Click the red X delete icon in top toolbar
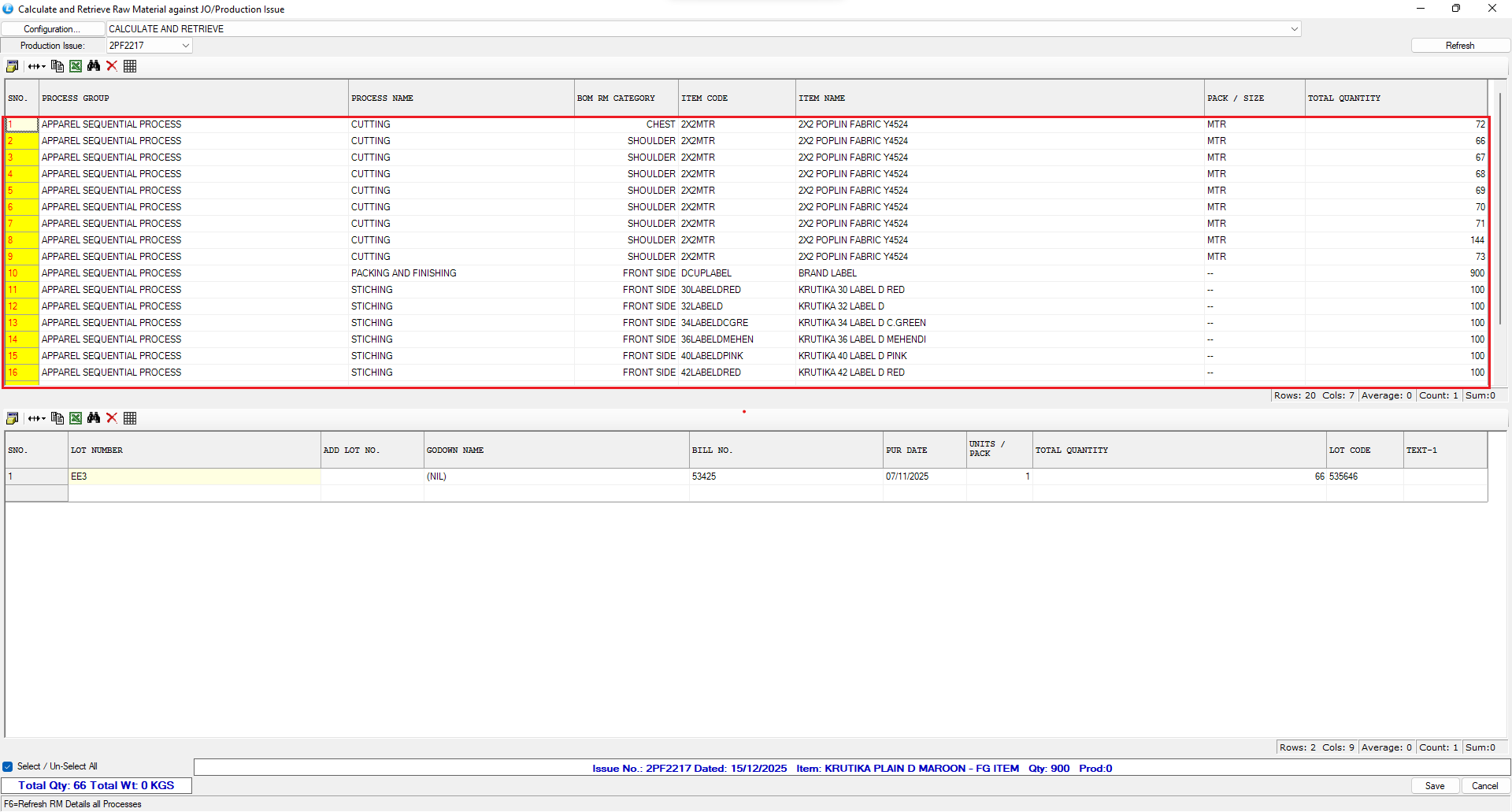1512x812 pixels. click(112, 66)
